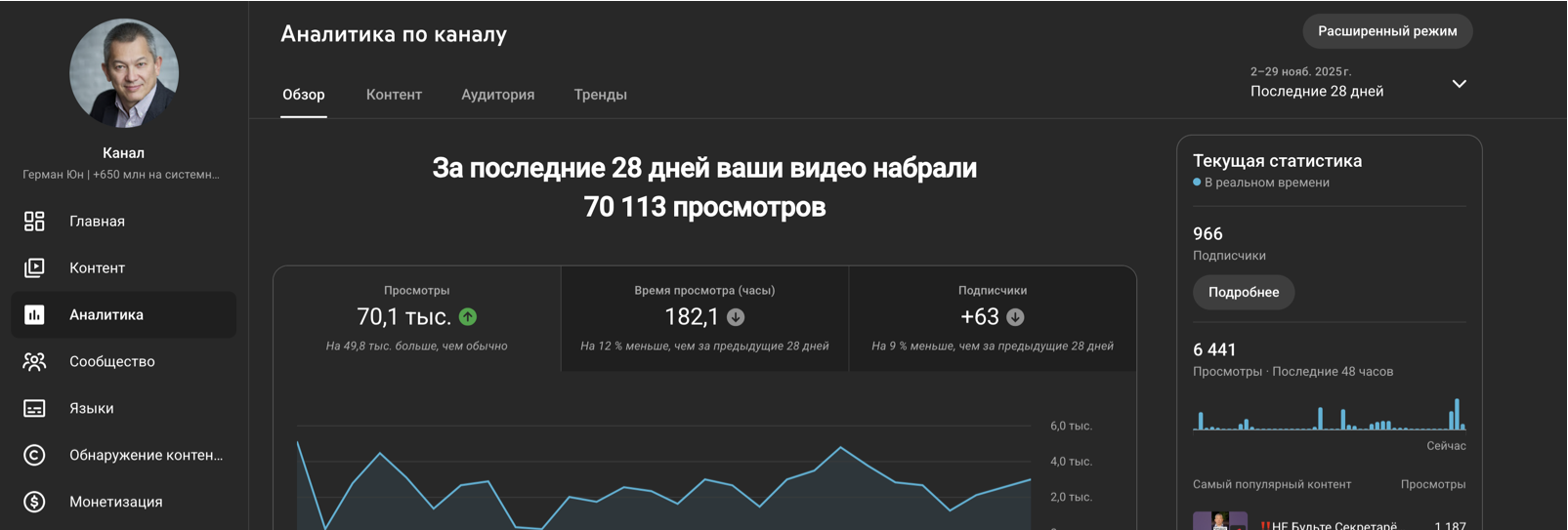Click the Расширенный режим button
The width and height of the screenshot is (1568, 530).
(x=1386, y=31)
